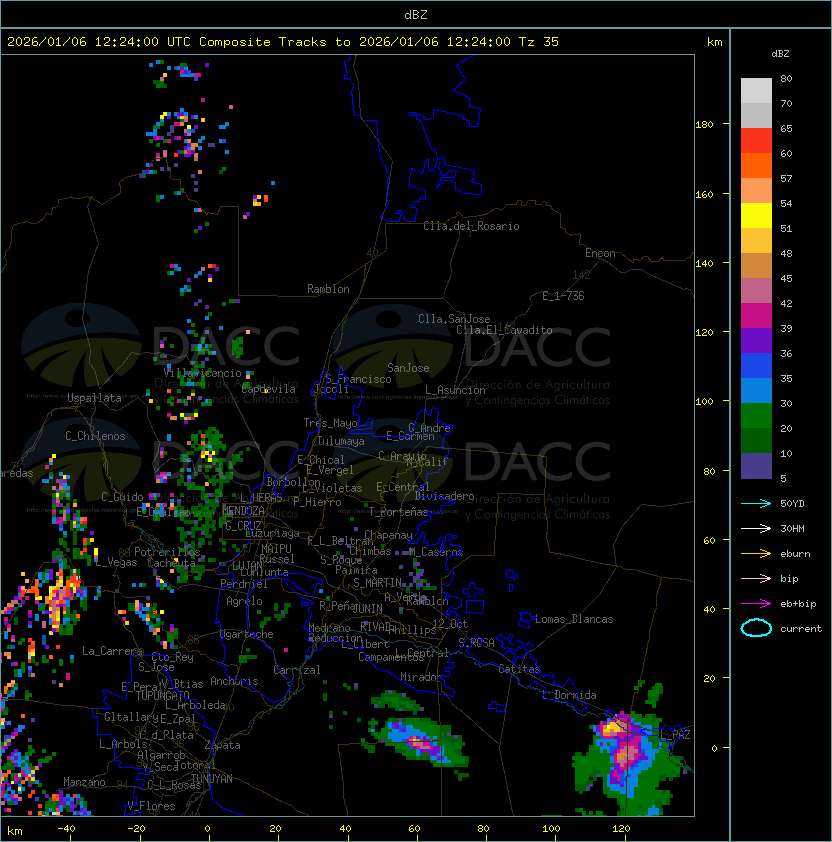The image size is (832, 842).
Task: Click the white 30HM arrow in legend
Action: click(x=756, y=529)
